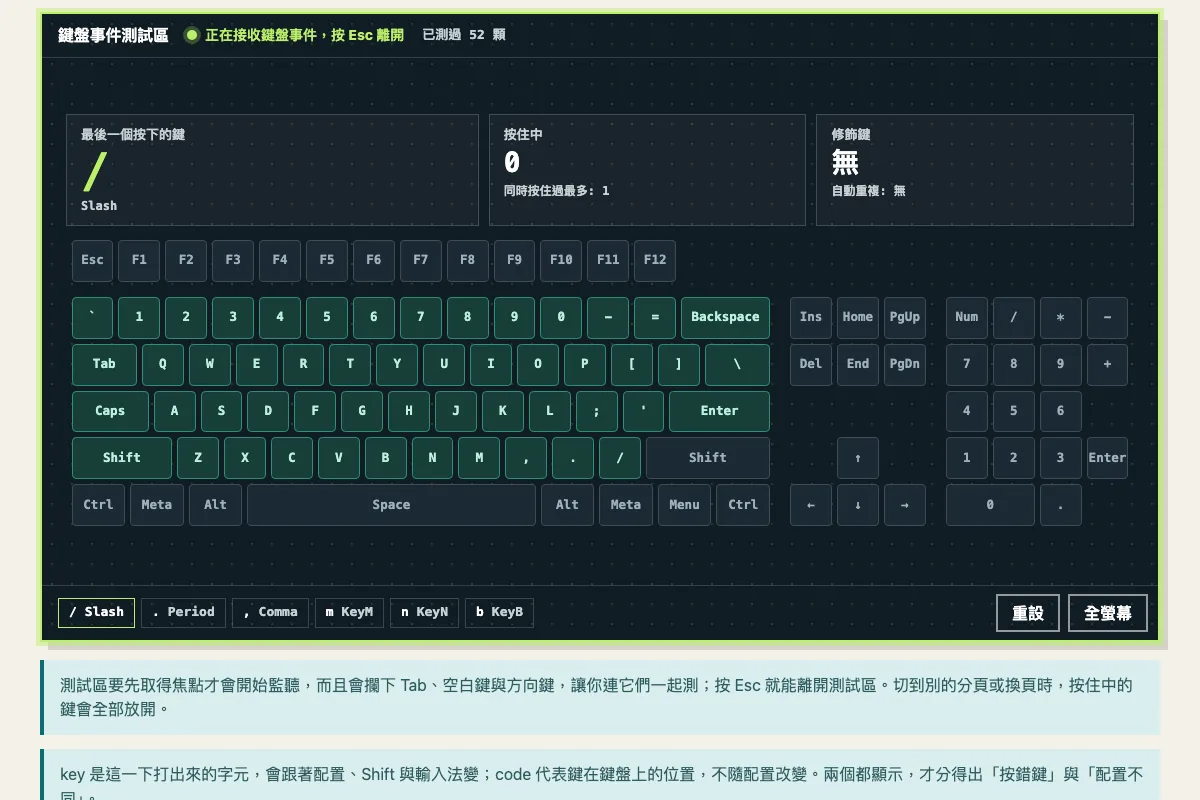Click the Del key
Image resolution: width=1200 pixels, height=800 pixels.
[x=811, y=364]
